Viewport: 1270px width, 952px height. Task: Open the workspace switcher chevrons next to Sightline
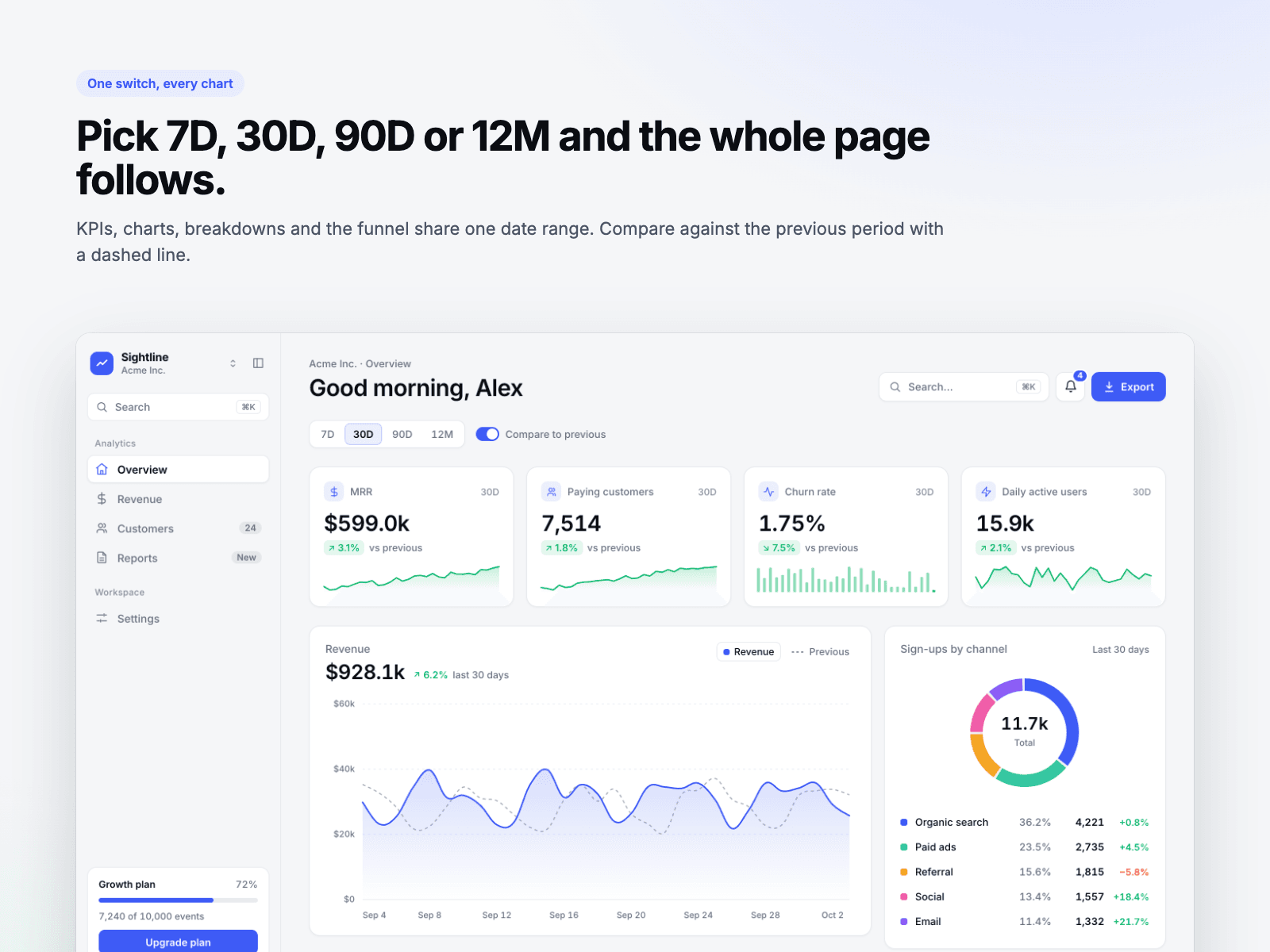pyautogui.click(x=233, y=363)
